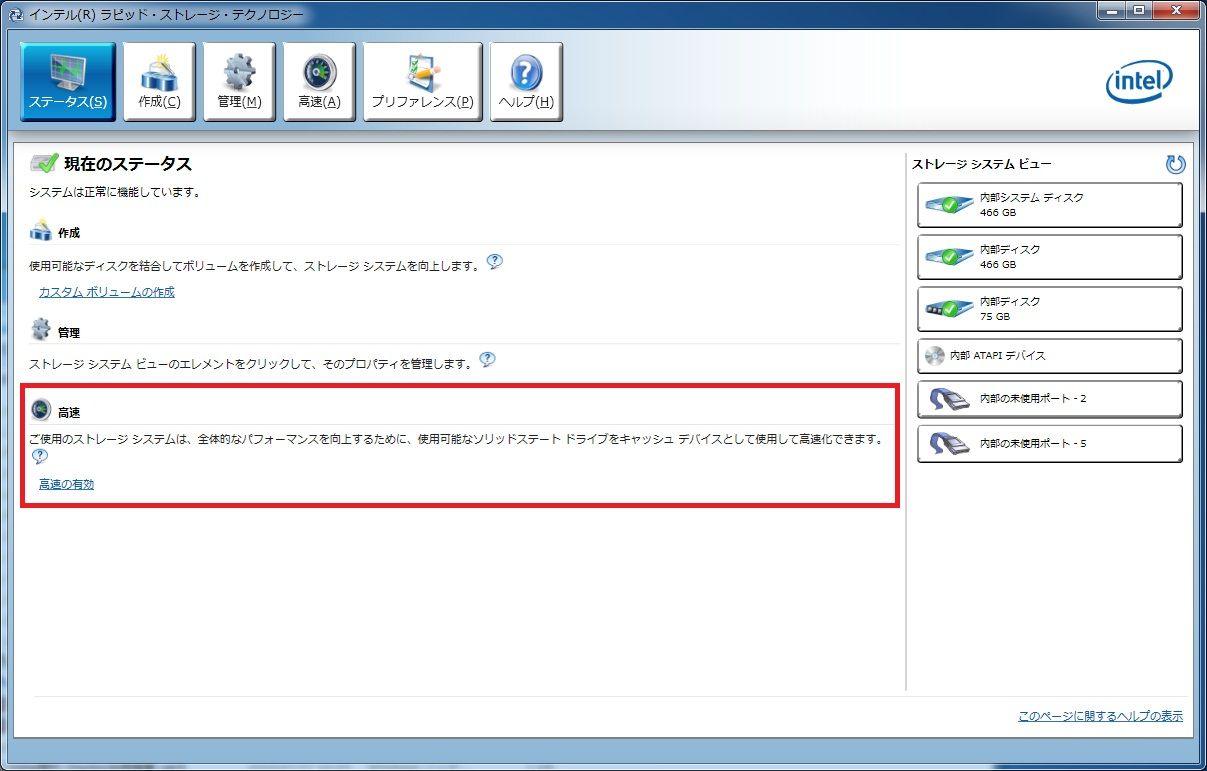
Task: Select 内部システム ディスク 466 GB
Action: coord(1049,205)
